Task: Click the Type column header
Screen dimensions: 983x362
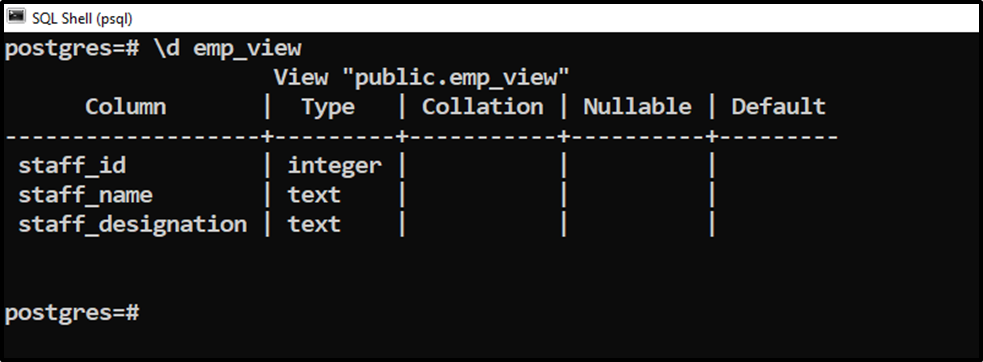Action: click(328, 107)
